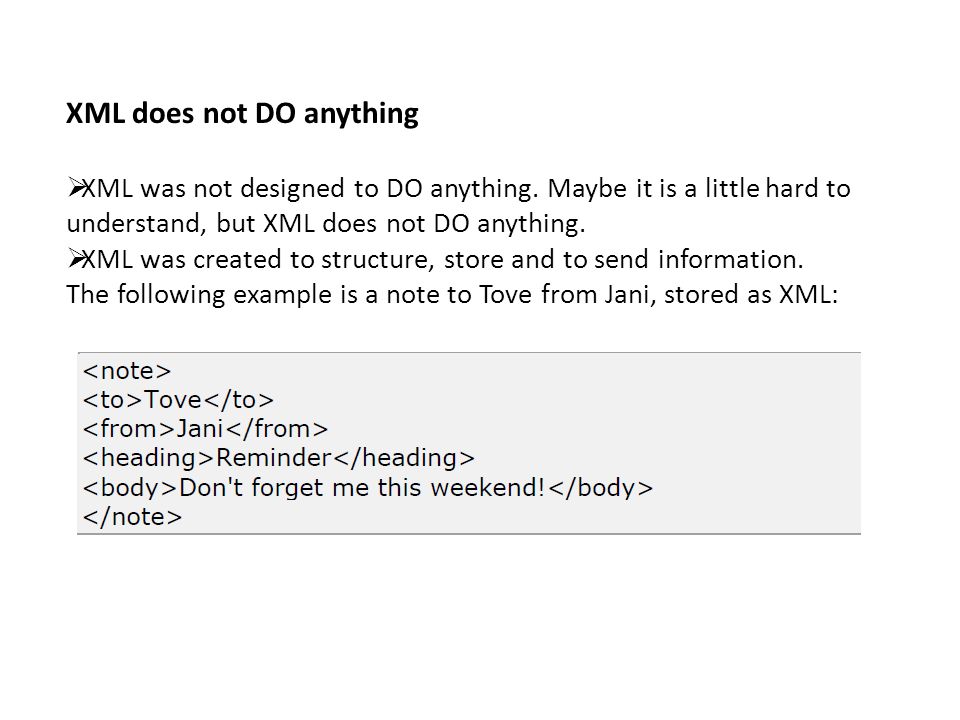The width and height of the screenshot is (960, 720).
Task: Click 'stored as XML:' text
Action: (751, 294)
